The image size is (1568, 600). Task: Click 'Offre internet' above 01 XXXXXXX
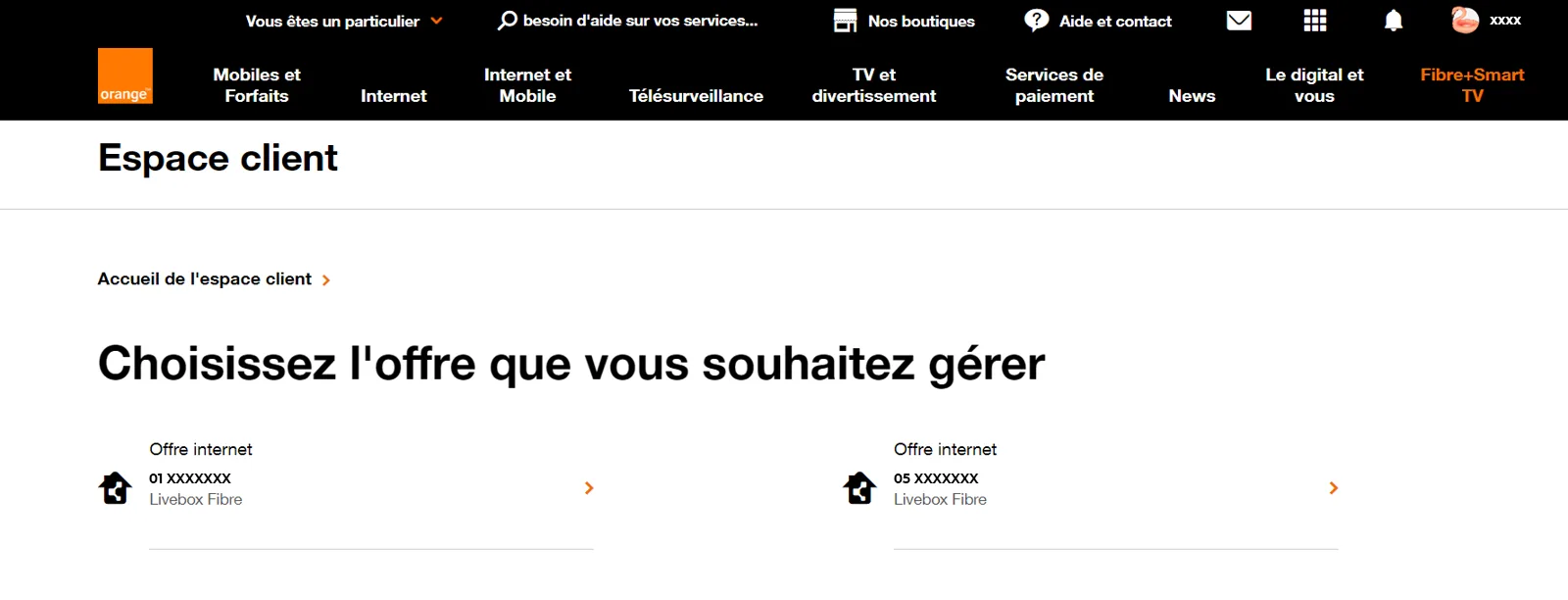201,449
